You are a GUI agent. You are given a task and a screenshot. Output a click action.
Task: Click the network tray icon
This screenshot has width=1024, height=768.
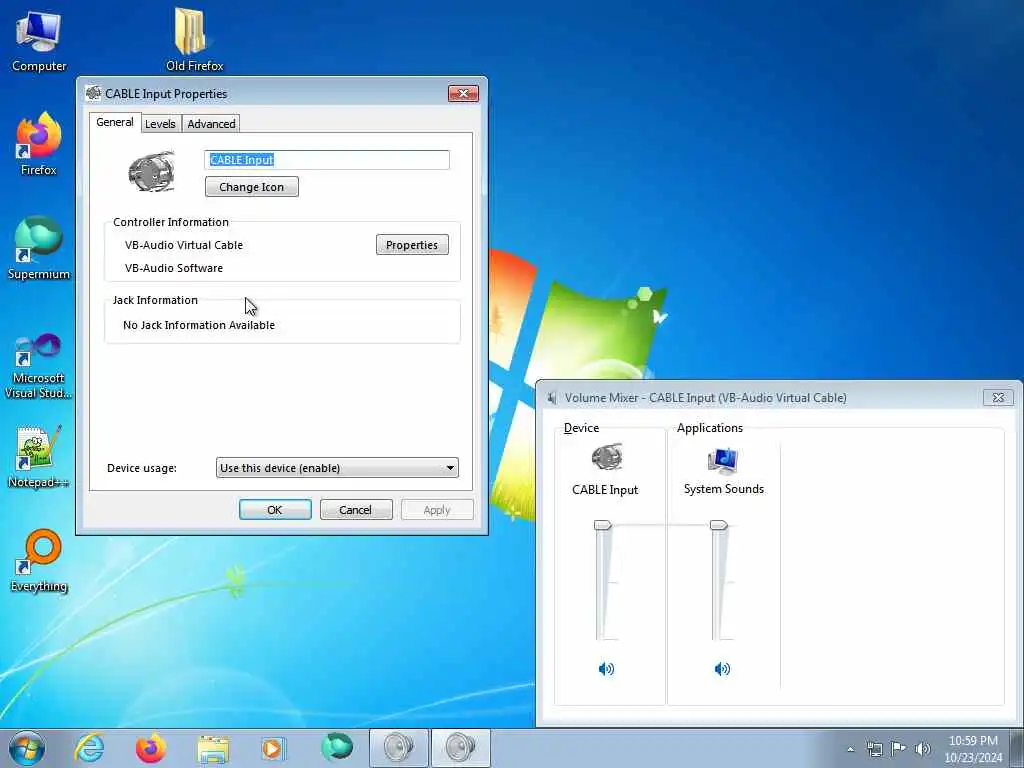tap(874, 749)
